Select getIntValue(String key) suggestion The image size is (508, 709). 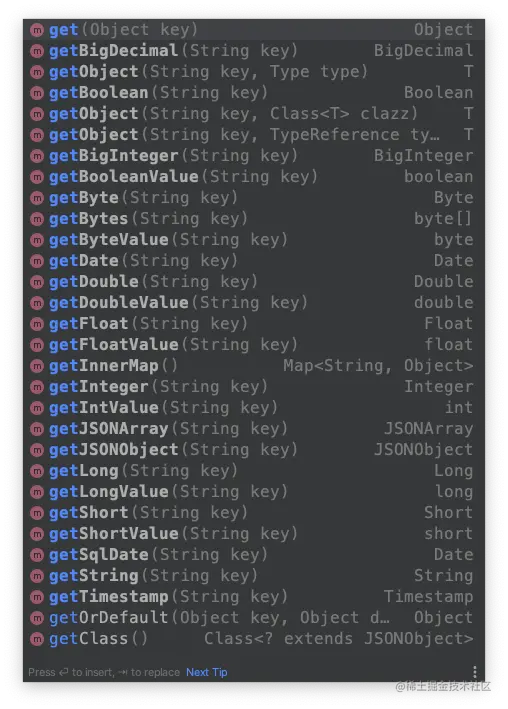(254, 408)
